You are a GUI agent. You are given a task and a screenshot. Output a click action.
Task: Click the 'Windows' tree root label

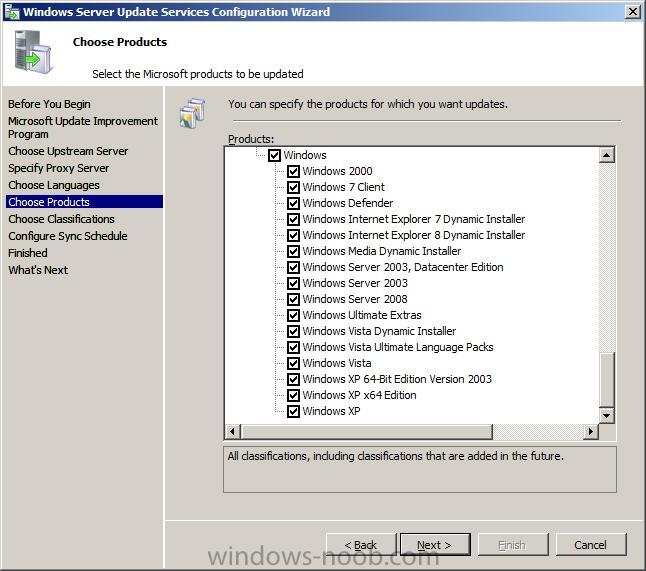(x=305, y=155)
